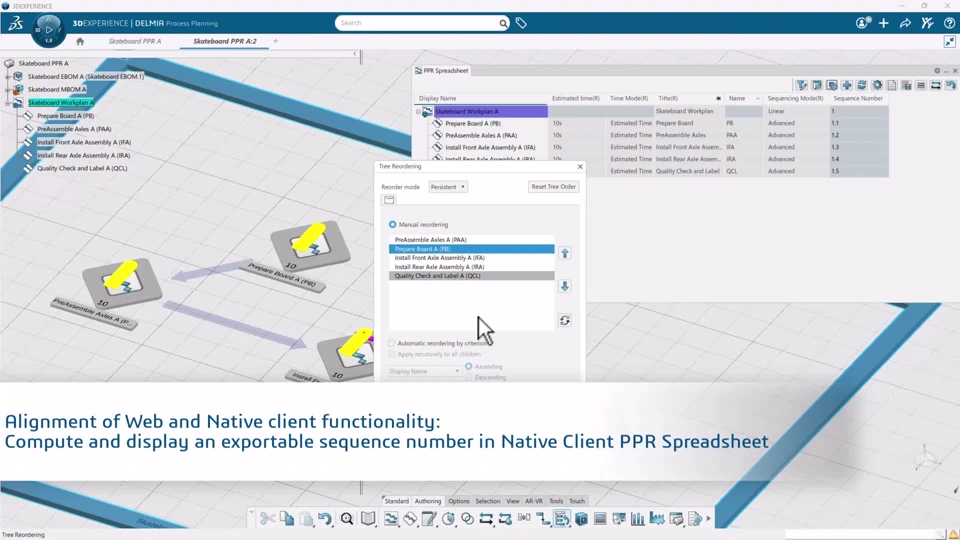The height and width of the screenshot is (540, 960).
Task: Switch to Selection toolbar tab
Action: click(x=488, y=501)
